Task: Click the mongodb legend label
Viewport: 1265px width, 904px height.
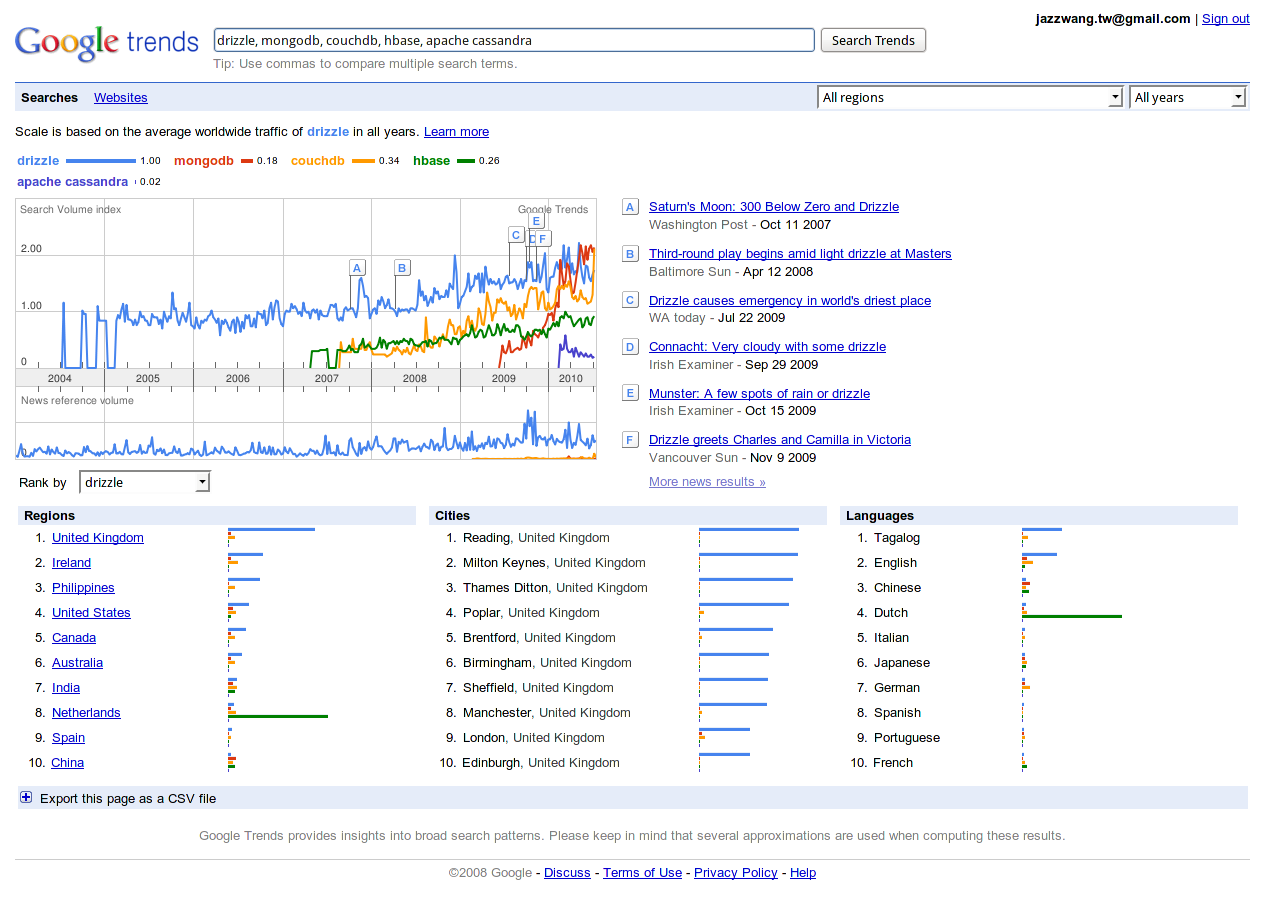Action: 204,161
